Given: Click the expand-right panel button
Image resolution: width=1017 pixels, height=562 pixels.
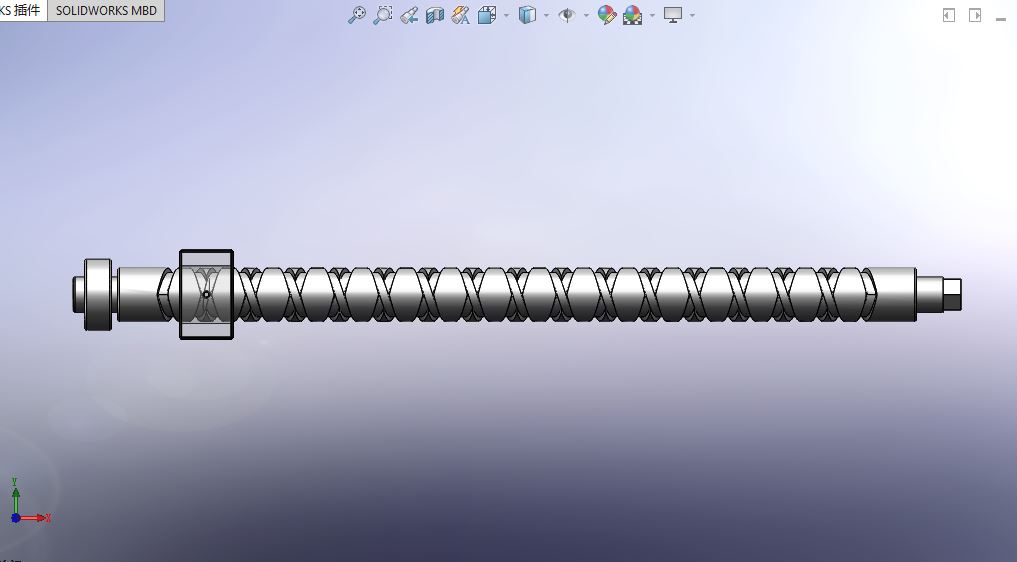Looking at the screenshot, I should 975,15.
